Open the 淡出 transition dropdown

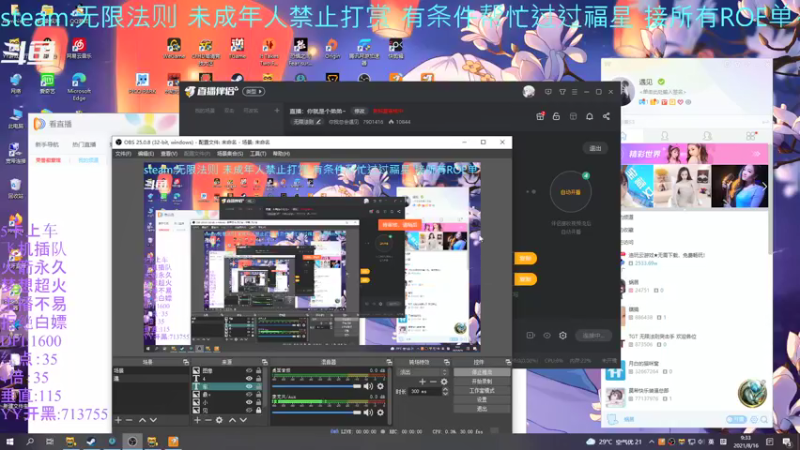tap(422, 372)
